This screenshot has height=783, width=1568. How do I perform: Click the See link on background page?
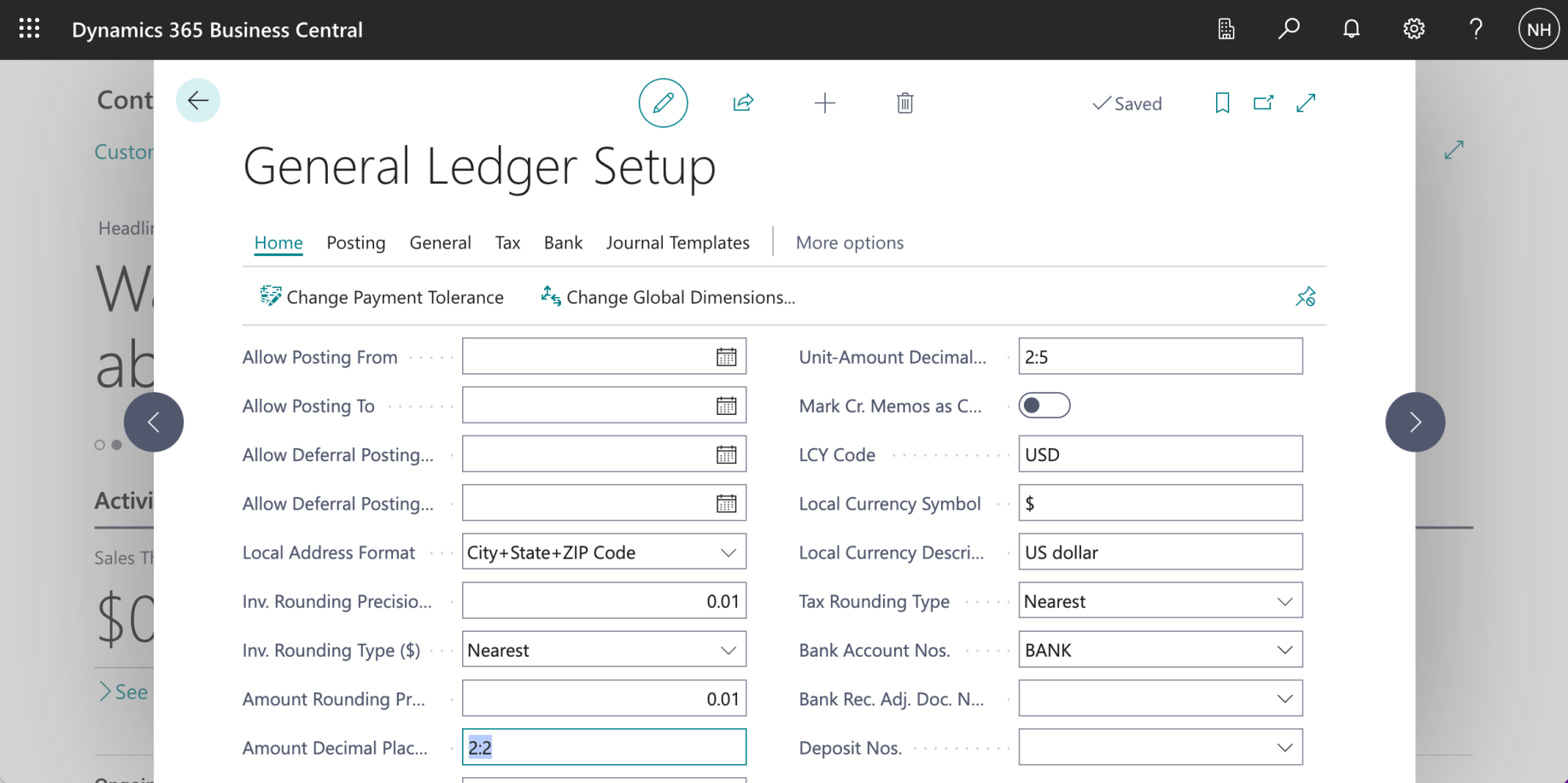coord(124,692)
